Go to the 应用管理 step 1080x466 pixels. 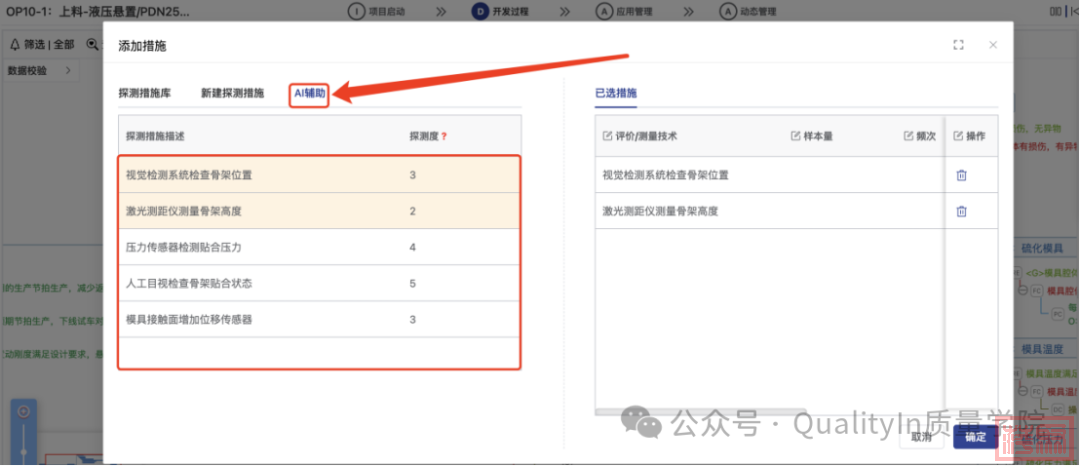624,11
